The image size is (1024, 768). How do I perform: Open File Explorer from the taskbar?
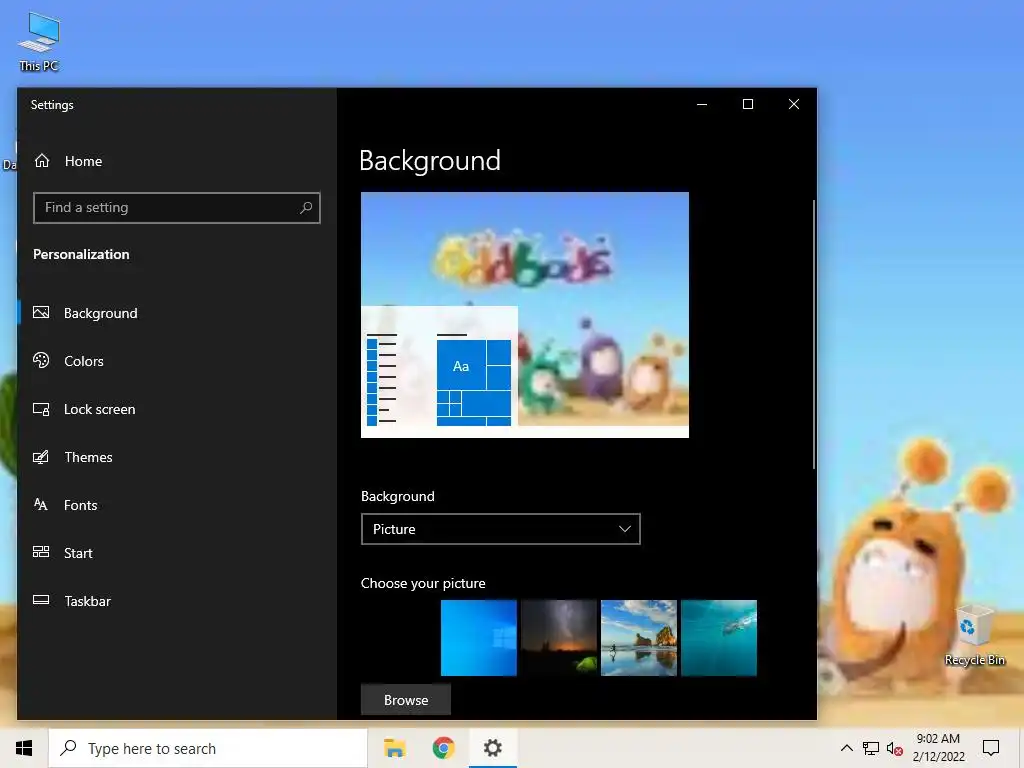coord(394,748)
